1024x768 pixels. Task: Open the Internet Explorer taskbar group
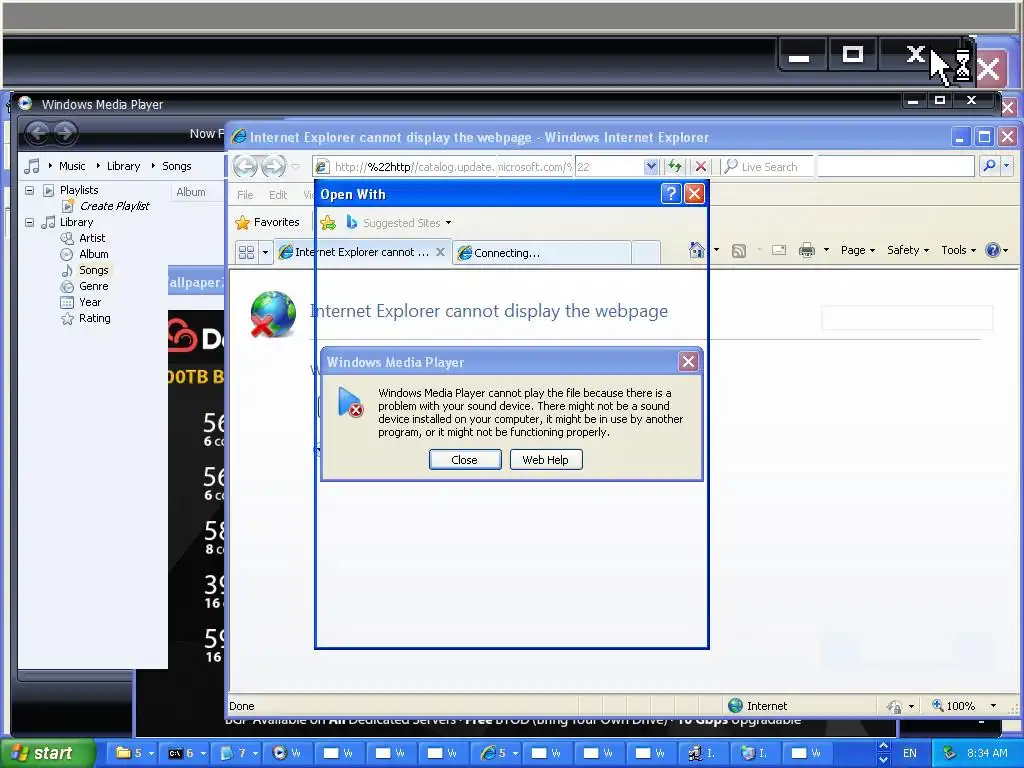(x=500, y=753)
